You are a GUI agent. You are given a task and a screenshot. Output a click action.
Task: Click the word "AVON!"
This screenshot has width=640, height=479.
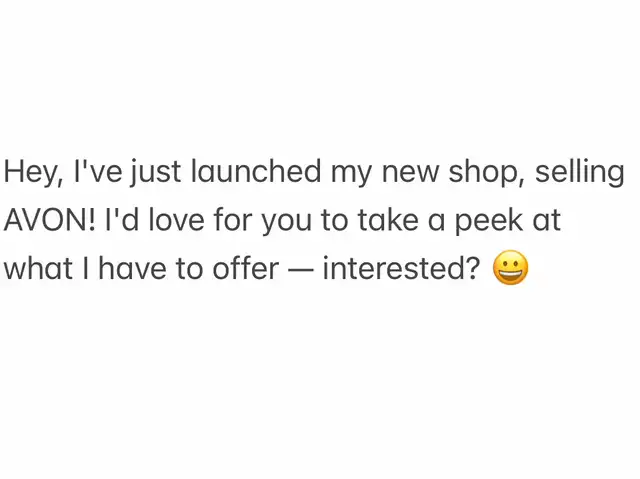[x=50, y=220]
